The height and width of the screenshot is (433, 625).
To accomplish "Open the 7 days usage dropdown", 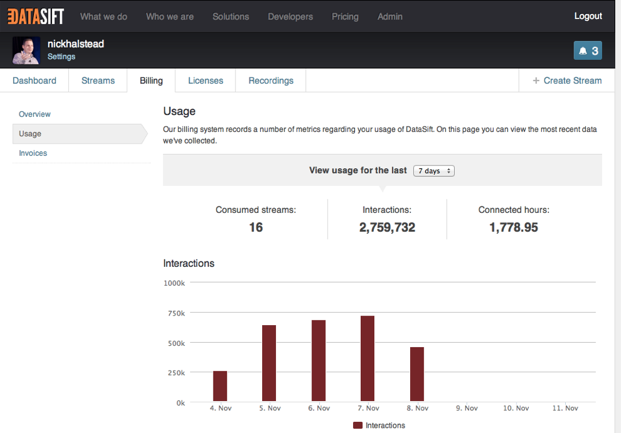I will [x=434, y=171].
